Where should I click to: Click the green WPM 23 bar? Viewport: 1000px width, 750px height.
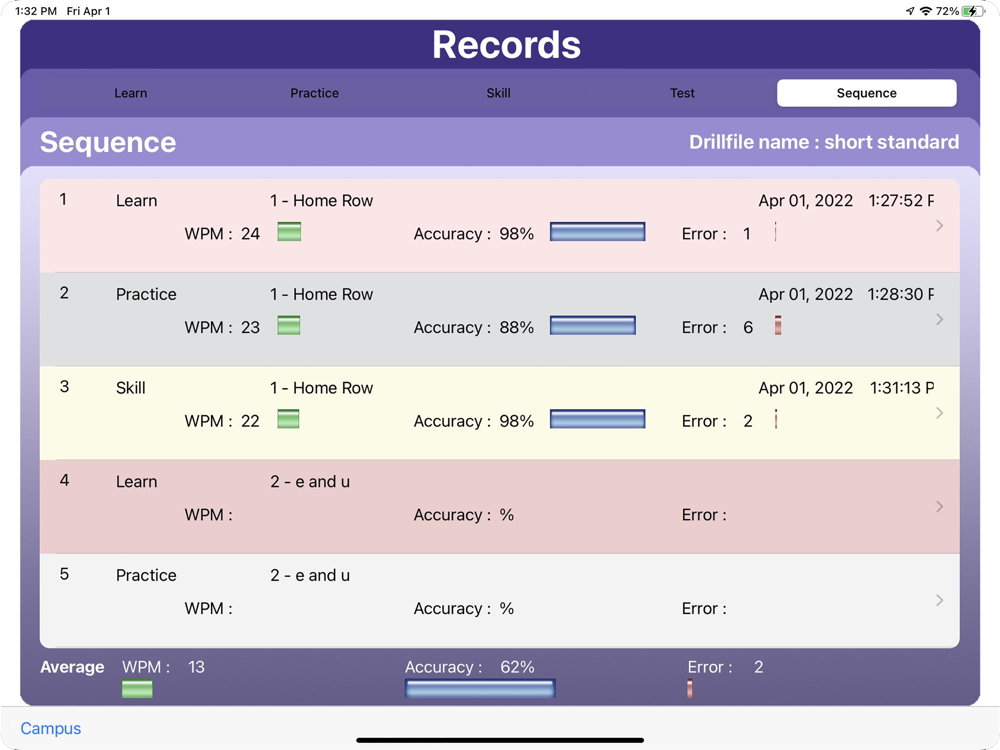tap(289, 326)
